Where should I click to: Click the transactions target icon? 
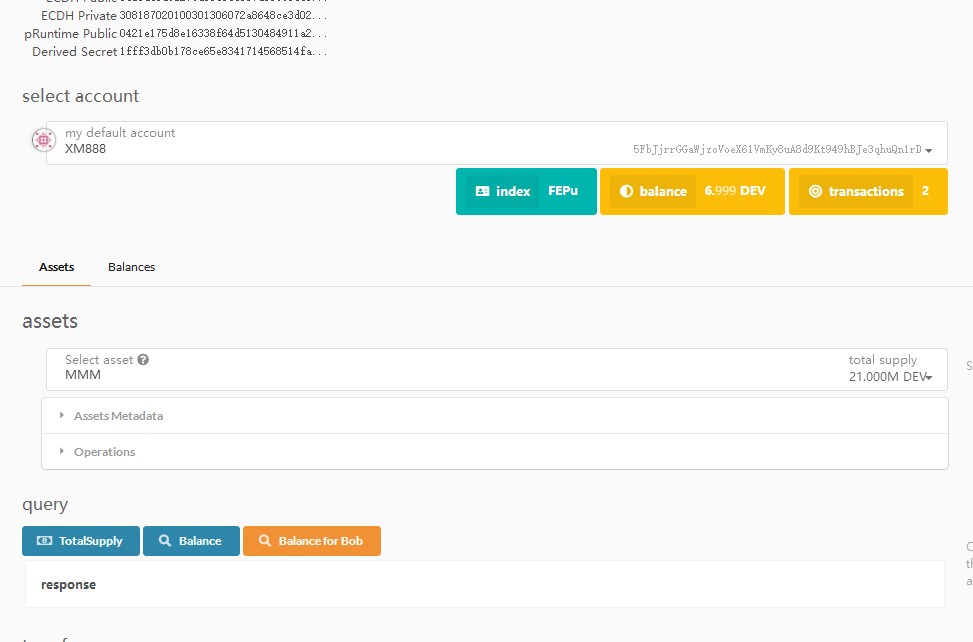(815, 191)
